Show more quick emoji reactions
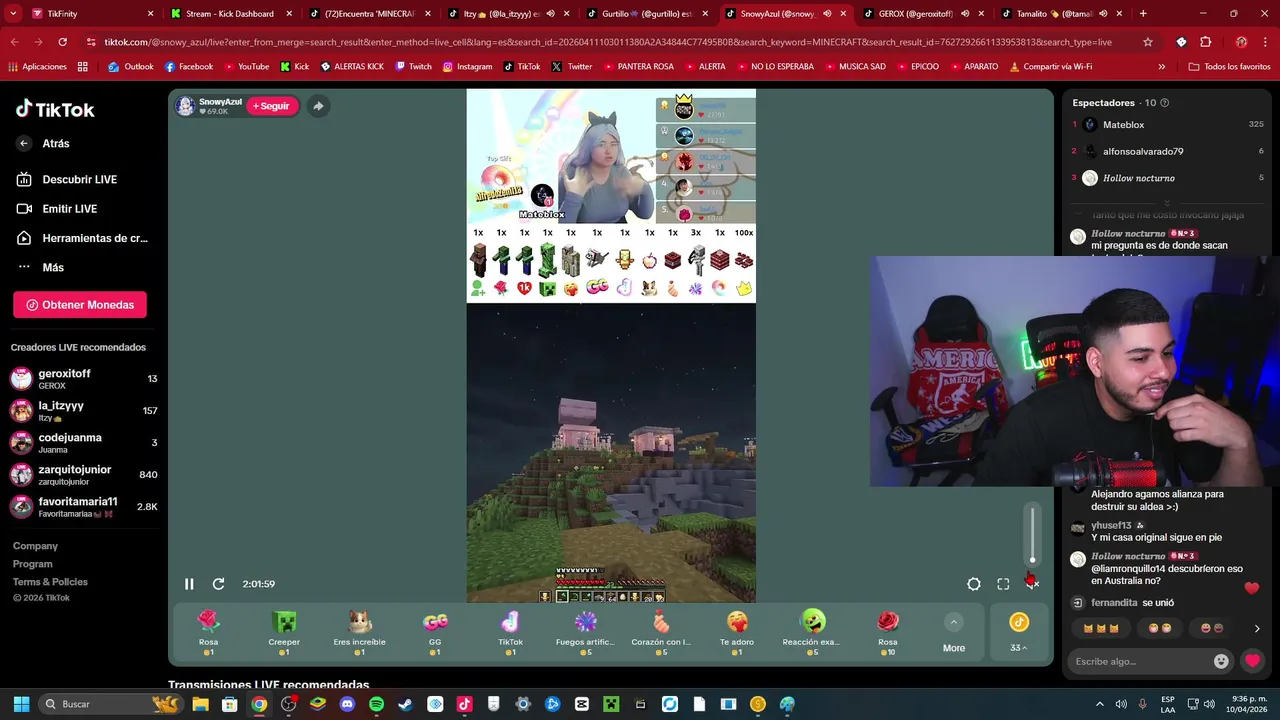Screen dimensions: 1280x720 tap(1257, 629)
